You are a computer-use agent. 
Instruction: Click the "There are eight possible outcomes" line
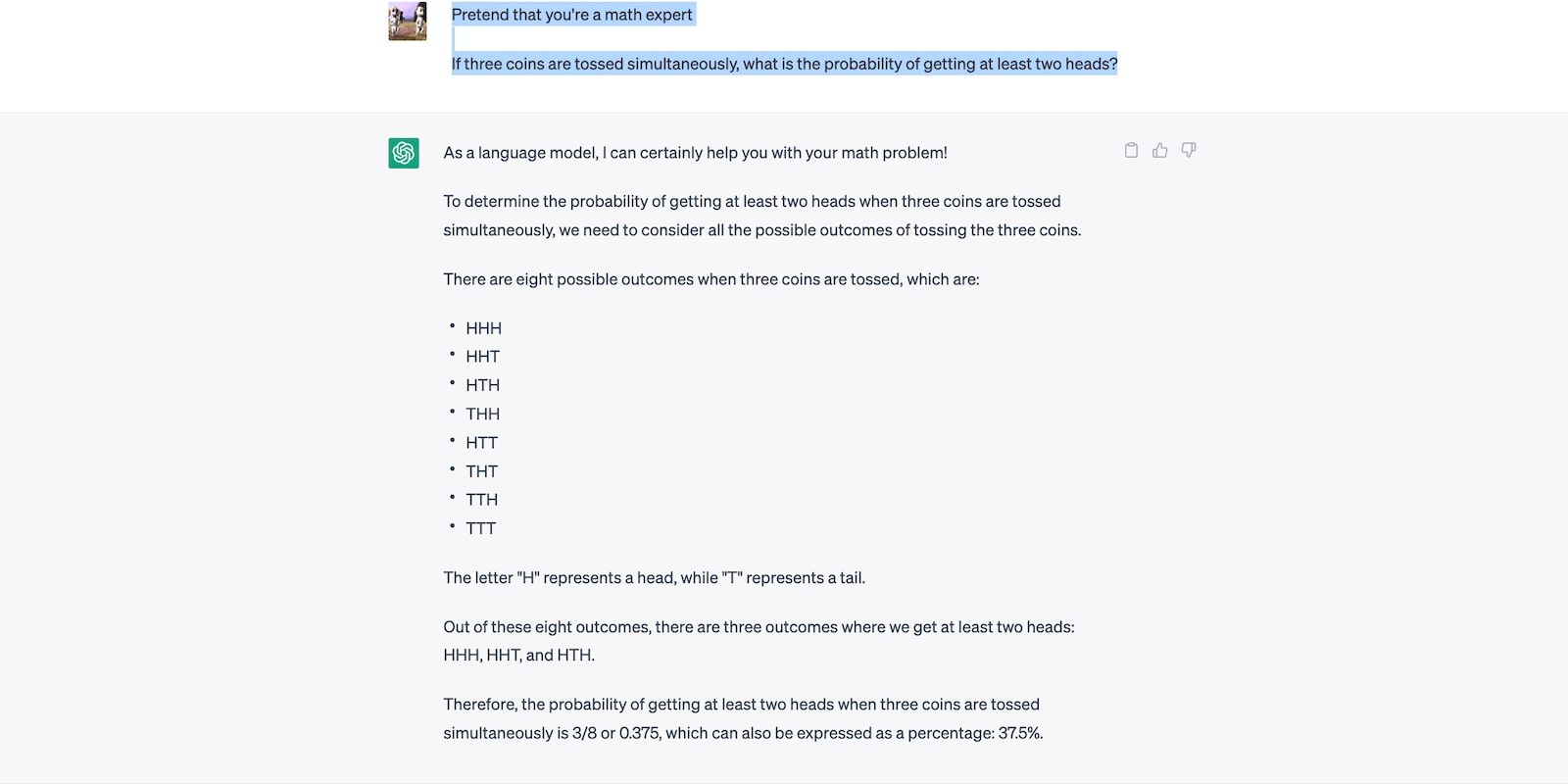pyautogui.click(x=710, y=279)
